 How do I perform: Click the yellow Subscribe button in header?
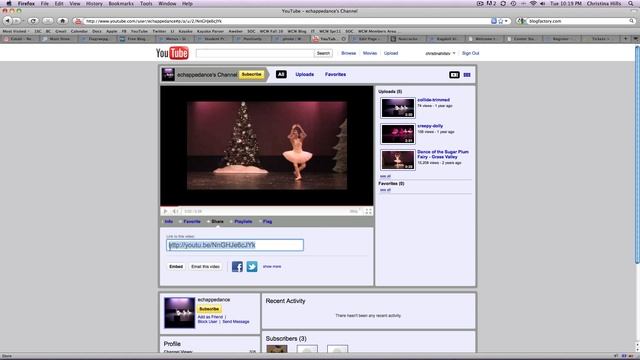click(251, 74)
